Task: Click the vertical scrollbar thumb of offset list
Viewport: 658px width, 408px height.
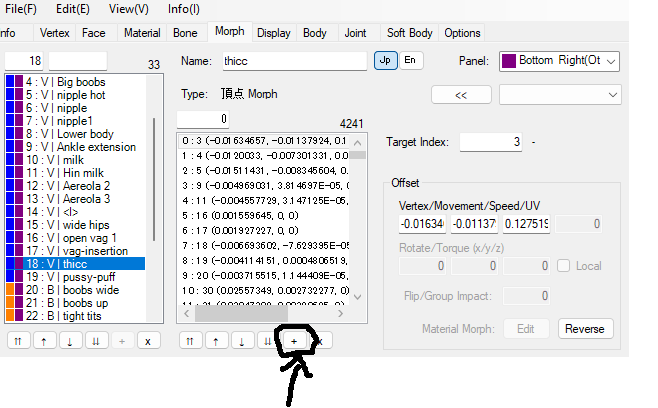Action: [358, 155]
